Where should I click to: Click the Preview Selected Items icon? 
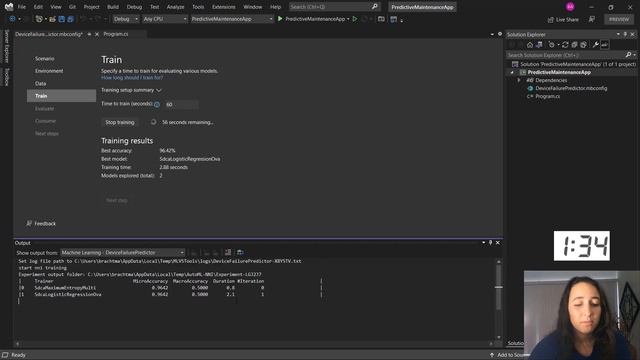coord(604,44)
